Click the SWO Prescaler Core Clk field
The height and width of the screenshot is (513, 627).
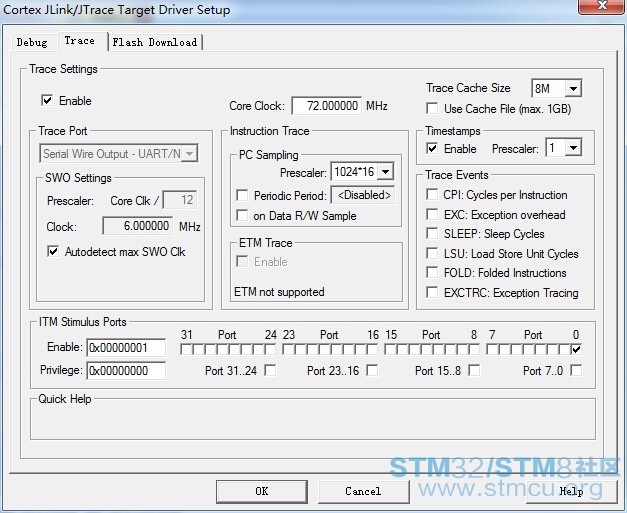click(180, 200)
